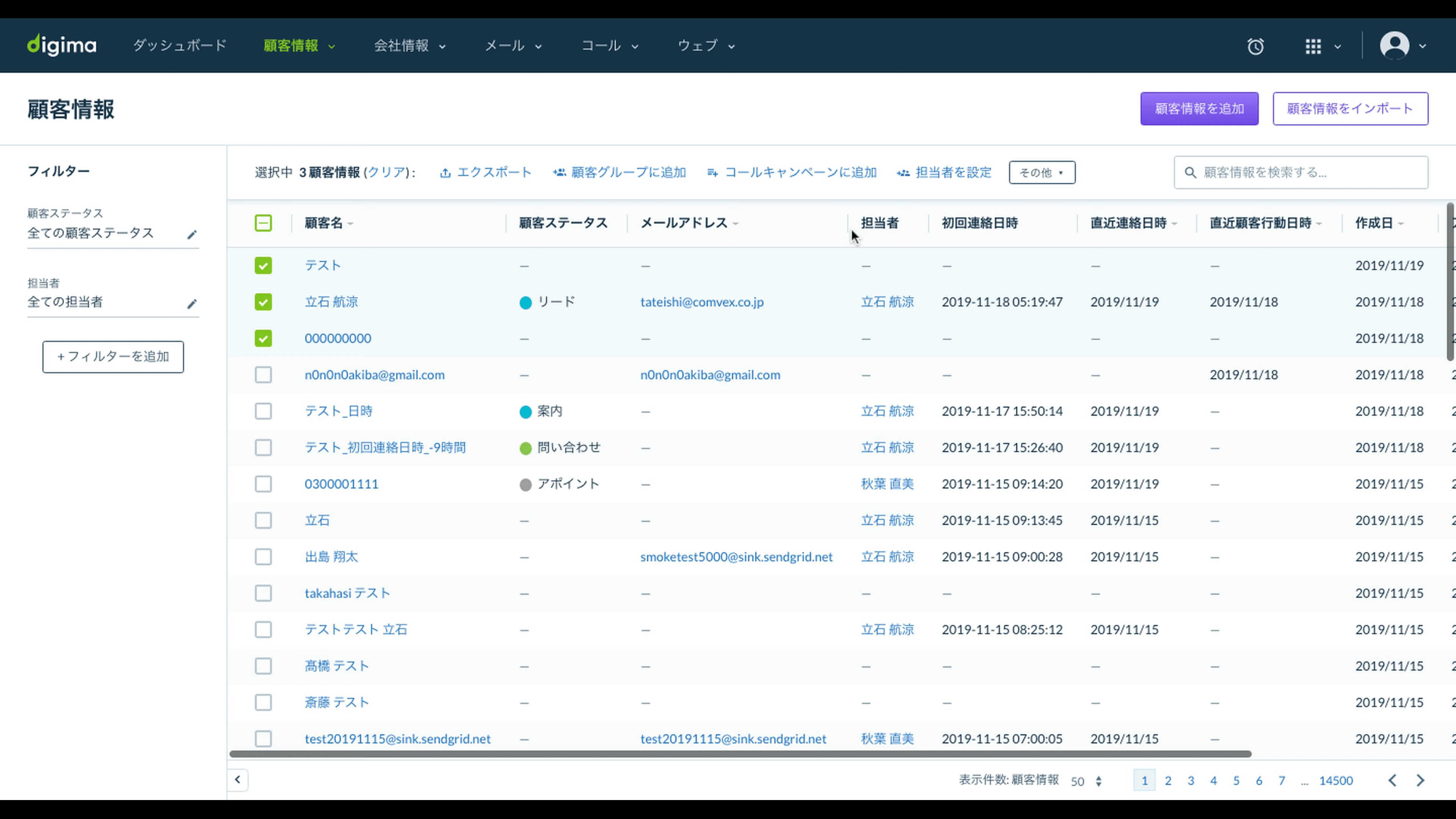Click the user profile avatar icon
Screen dimensions: 1456x819
[x=1395, y=46]
